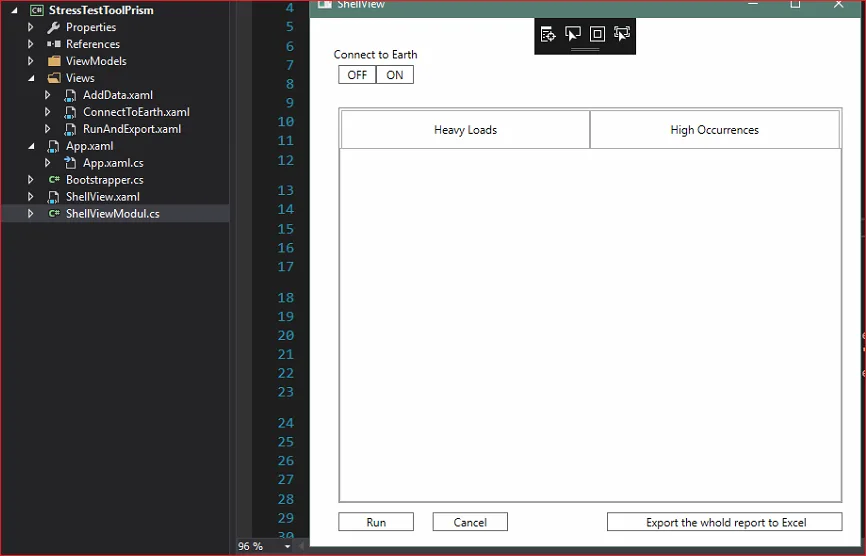Enable Select Element debug toolbar icon
Viewport: 866px width, 556px height.
[573, 34]
